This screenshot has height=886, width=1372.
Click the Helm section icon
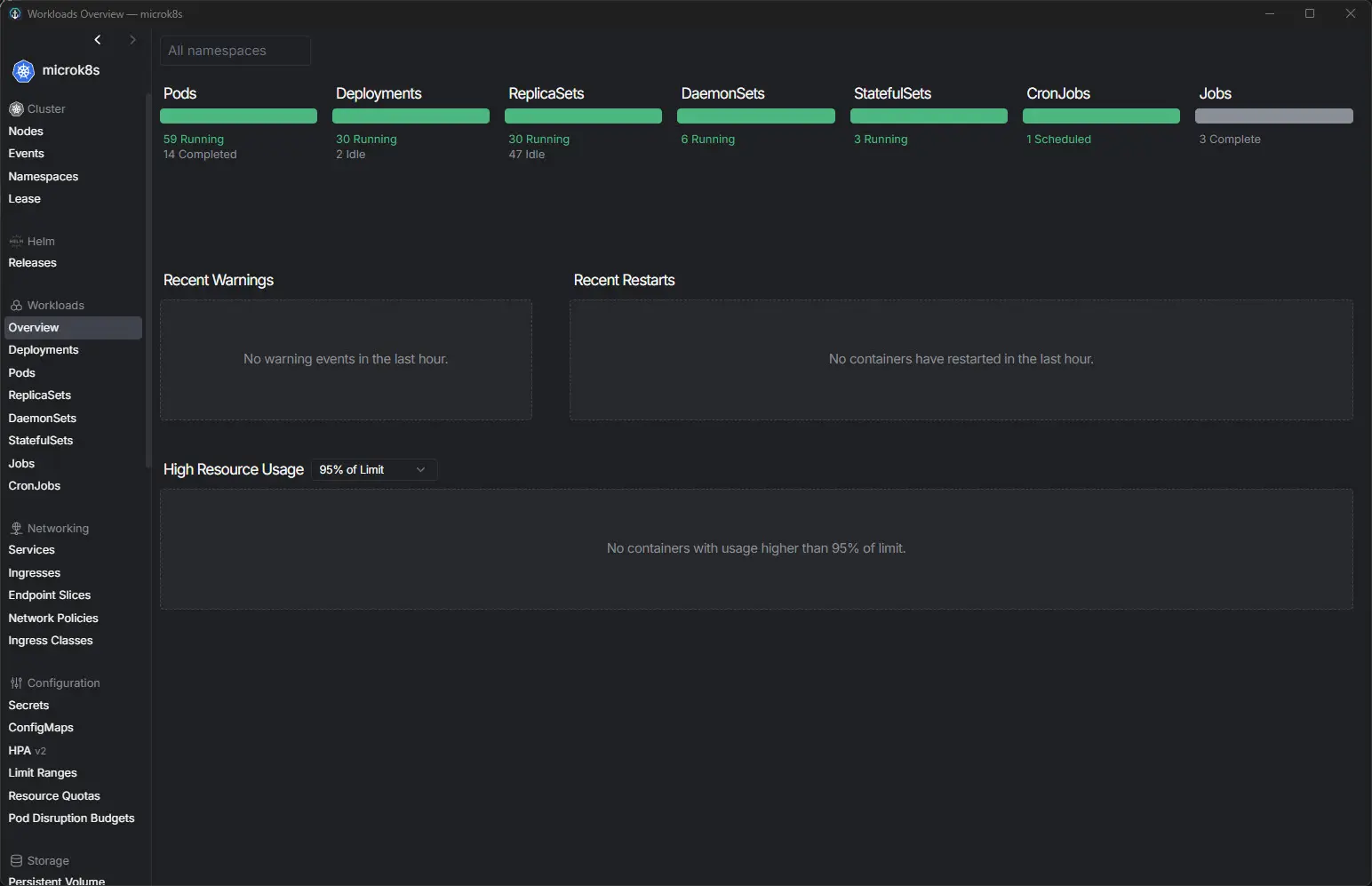coord(16,242)
